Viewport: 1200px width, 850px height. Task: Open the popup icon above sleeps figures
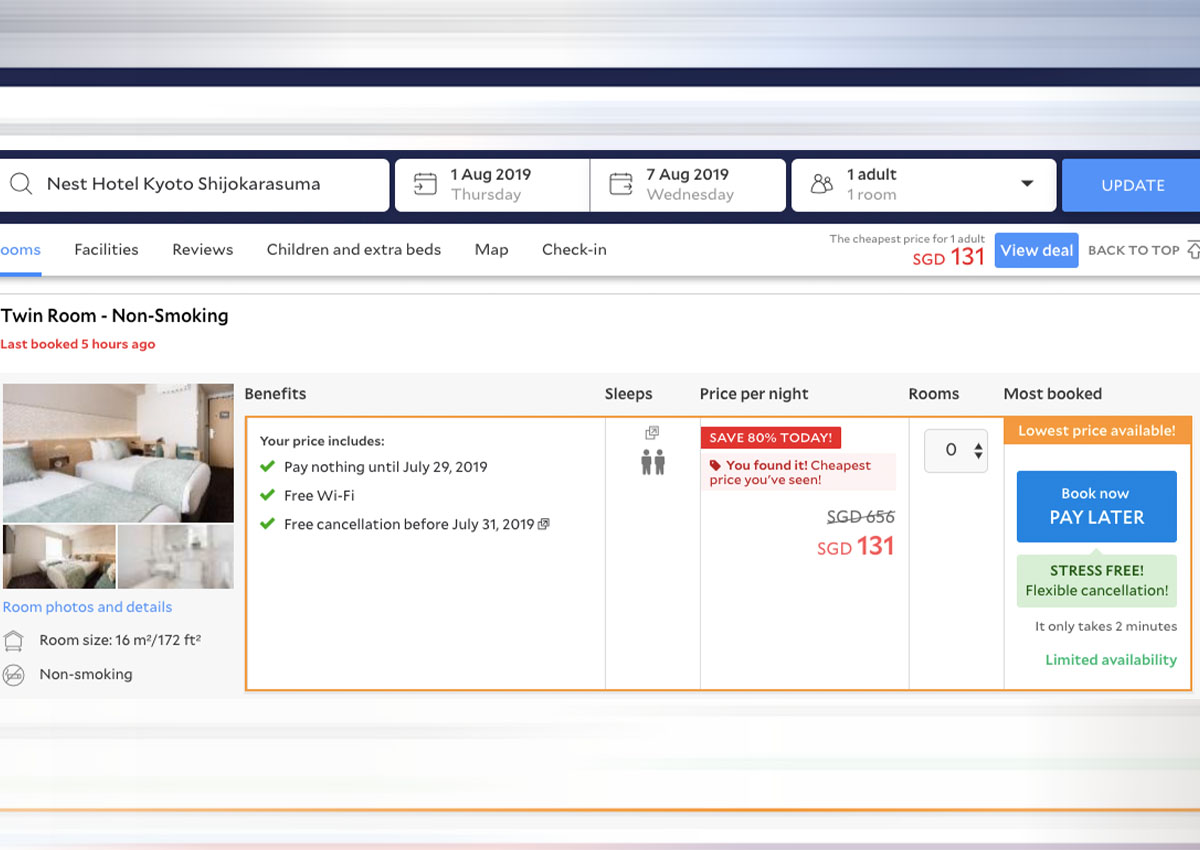[x=652, y=433]
